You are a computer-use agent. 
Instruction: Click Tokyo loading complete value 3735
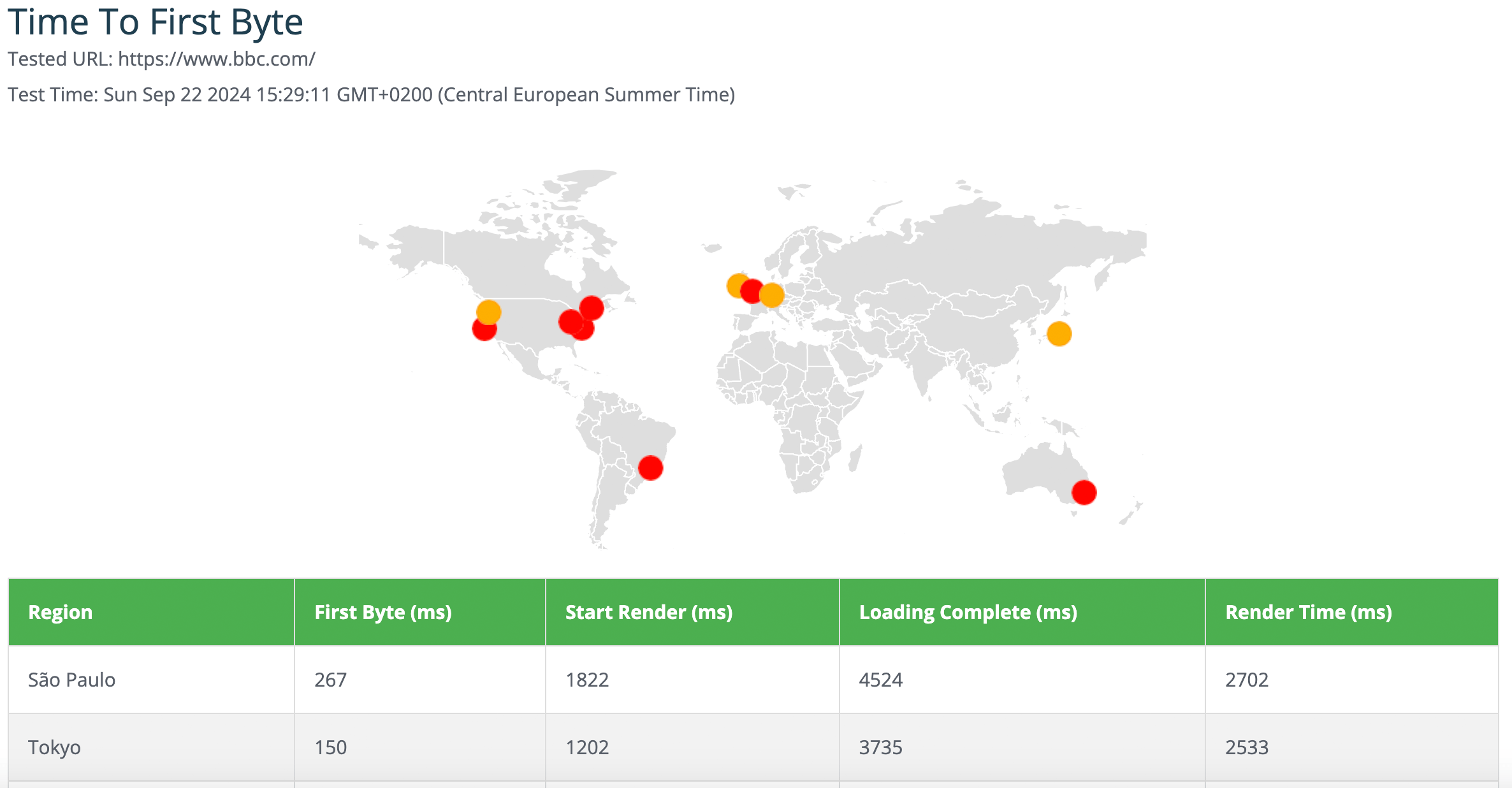pyautogui.click(x=881, y=747)
